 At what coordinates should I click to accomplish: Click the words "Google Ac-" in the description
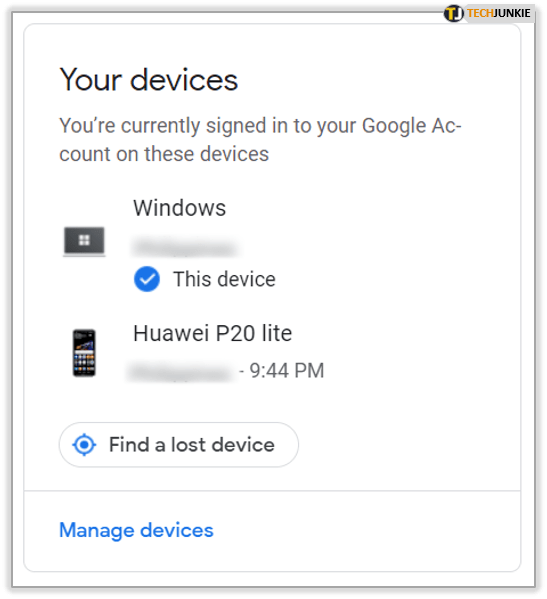(x=412, y=126)
